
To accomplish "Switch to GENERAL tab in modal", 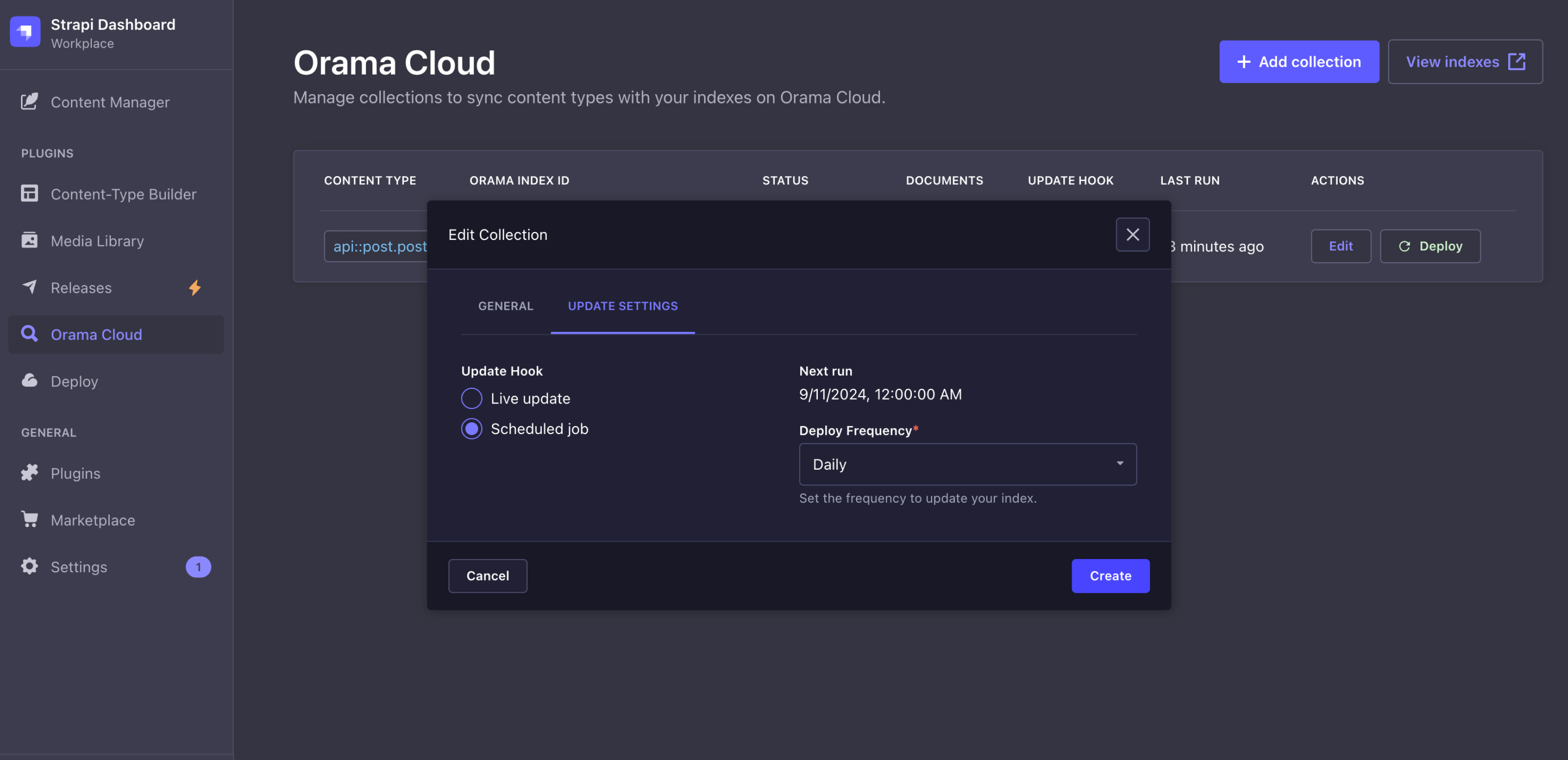I will (505, 306).
